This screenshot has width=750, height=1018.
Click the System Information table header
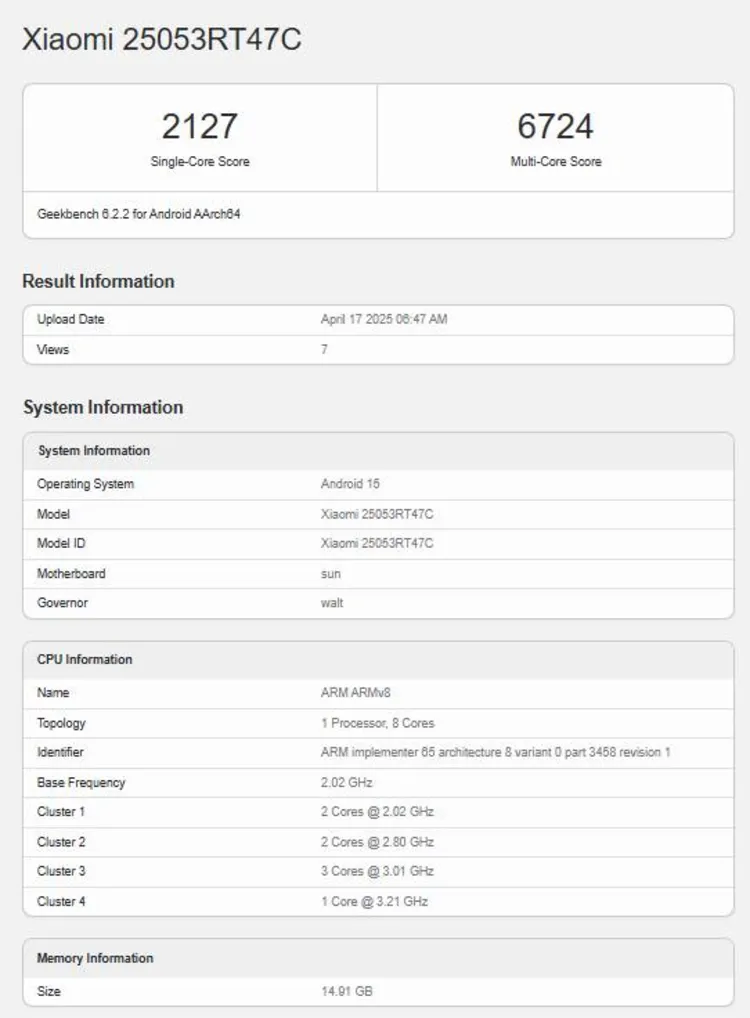(94, 451)
